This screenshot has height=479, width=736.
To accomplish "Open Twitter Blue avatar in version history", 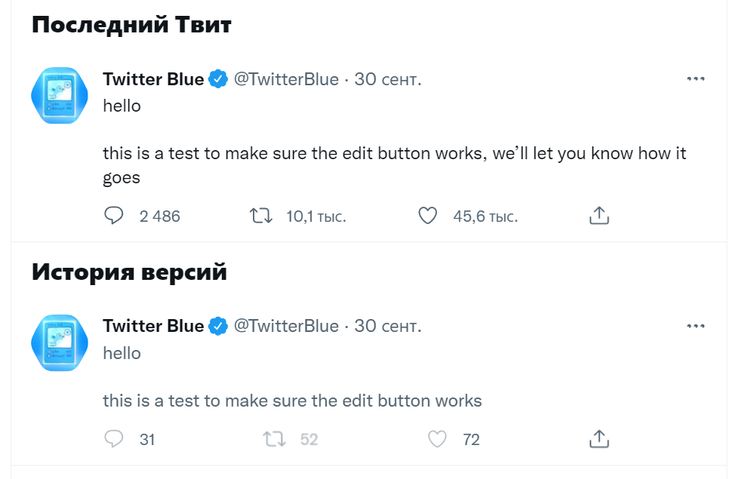I will pos(60,343).
